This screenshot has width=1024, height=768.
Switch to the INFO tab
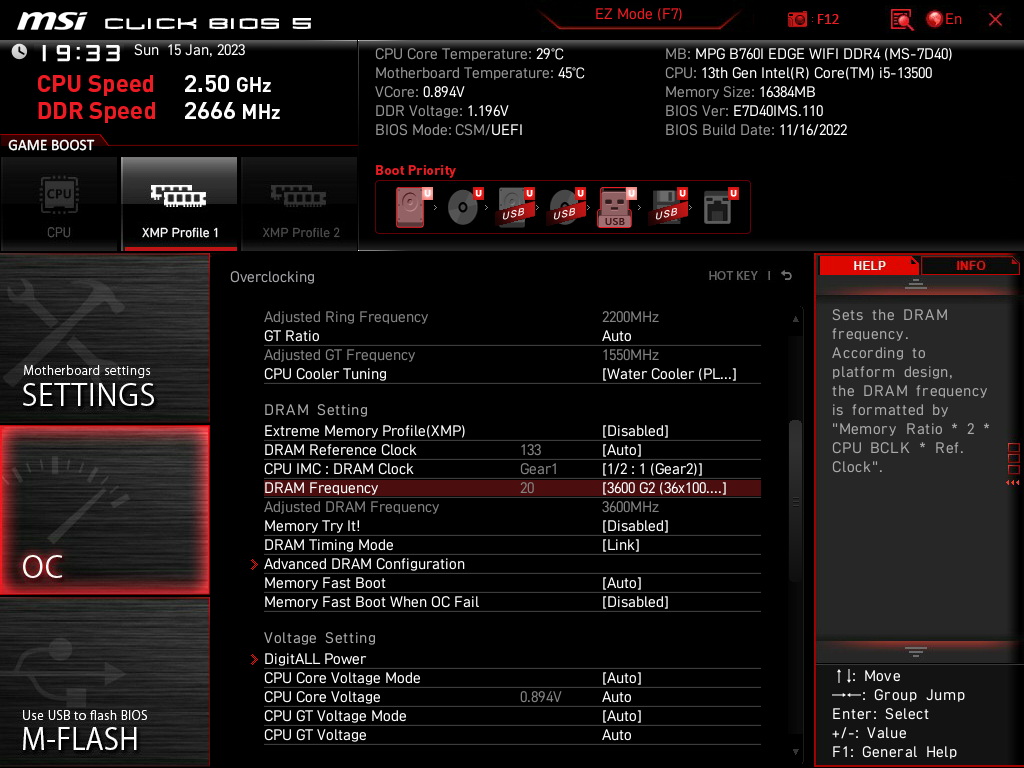970,265
